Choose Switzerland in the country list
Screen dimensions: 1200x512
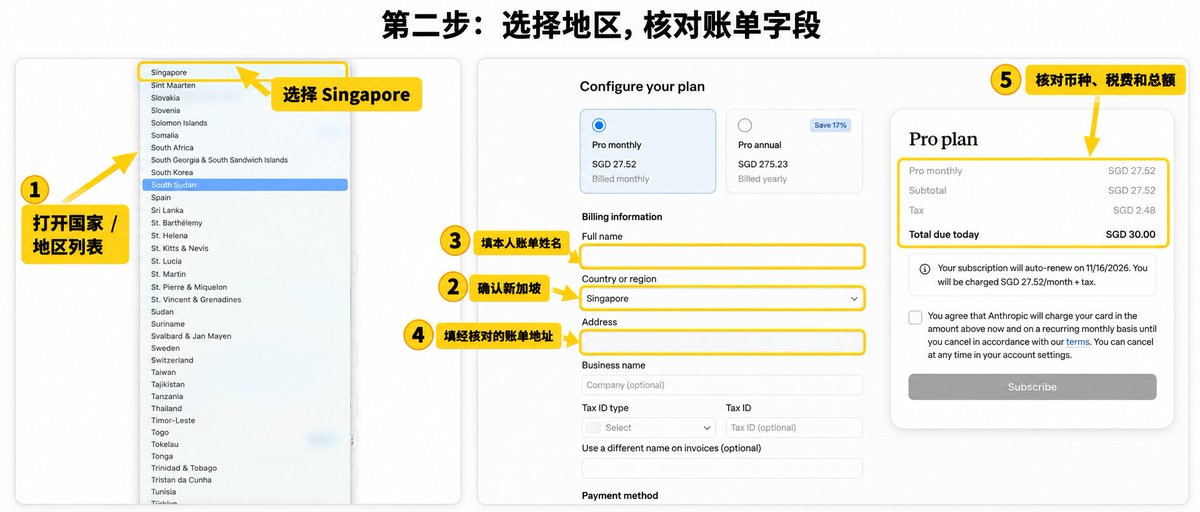pyautogui.click(x=172, y=360)
